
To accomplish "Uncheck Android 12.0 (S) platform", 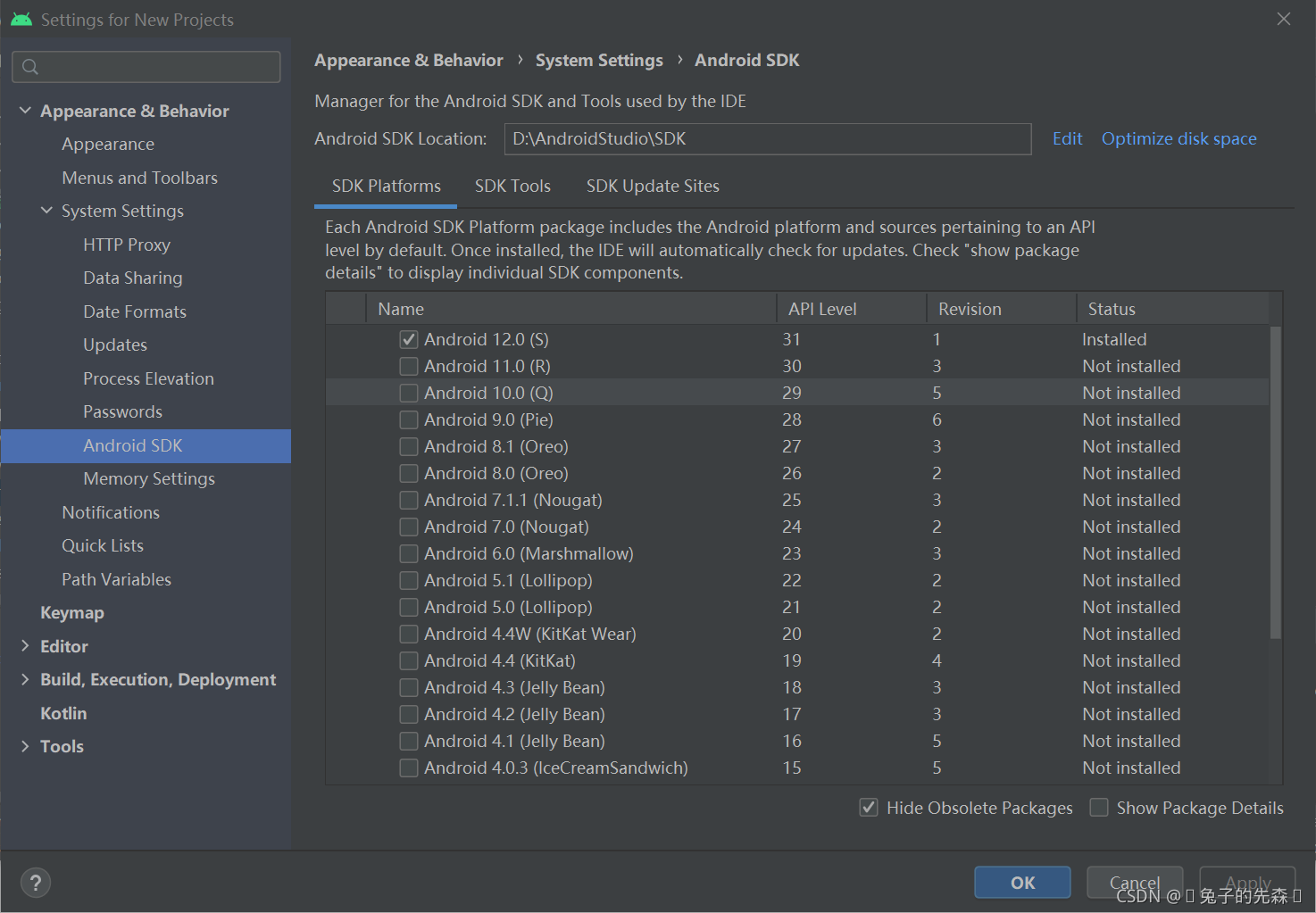I will (x=409, y=339).
